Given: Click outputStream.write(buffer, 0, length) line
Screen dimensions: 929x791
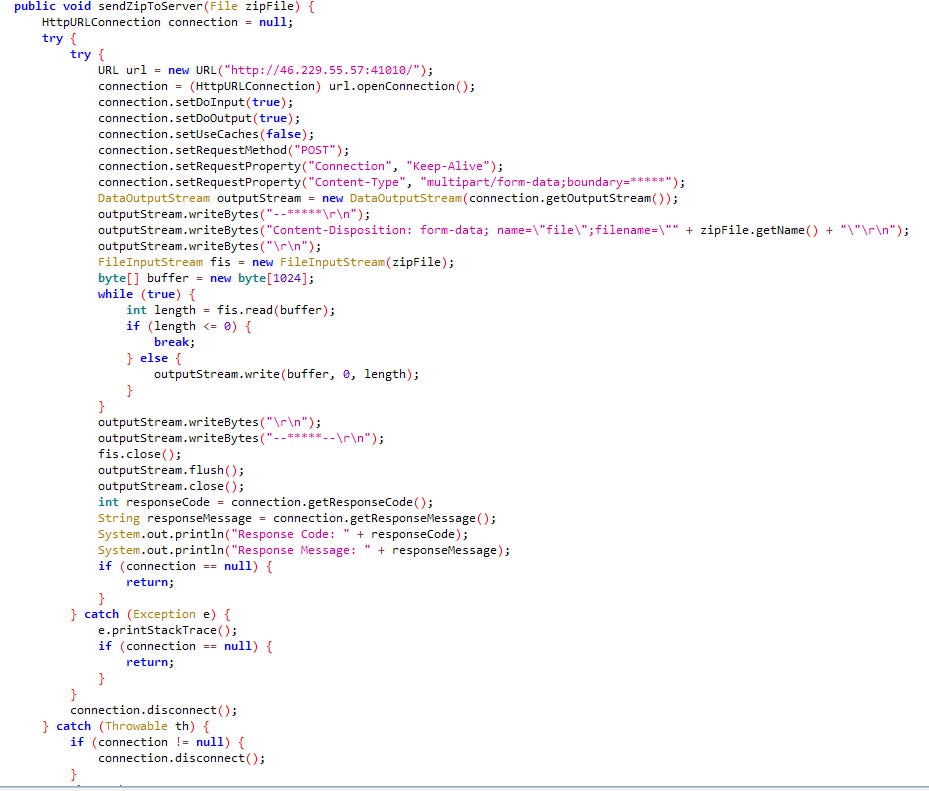Looking at the screenshot, I should coord(286,374).
